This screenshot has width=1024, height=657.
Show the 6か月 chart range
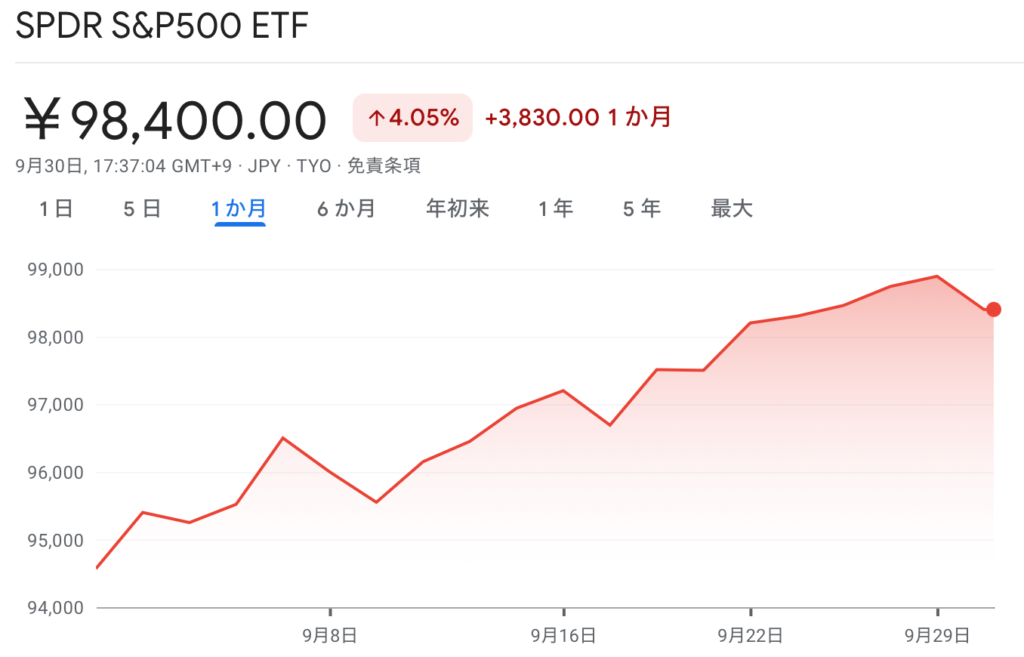(x=346, y=209)
